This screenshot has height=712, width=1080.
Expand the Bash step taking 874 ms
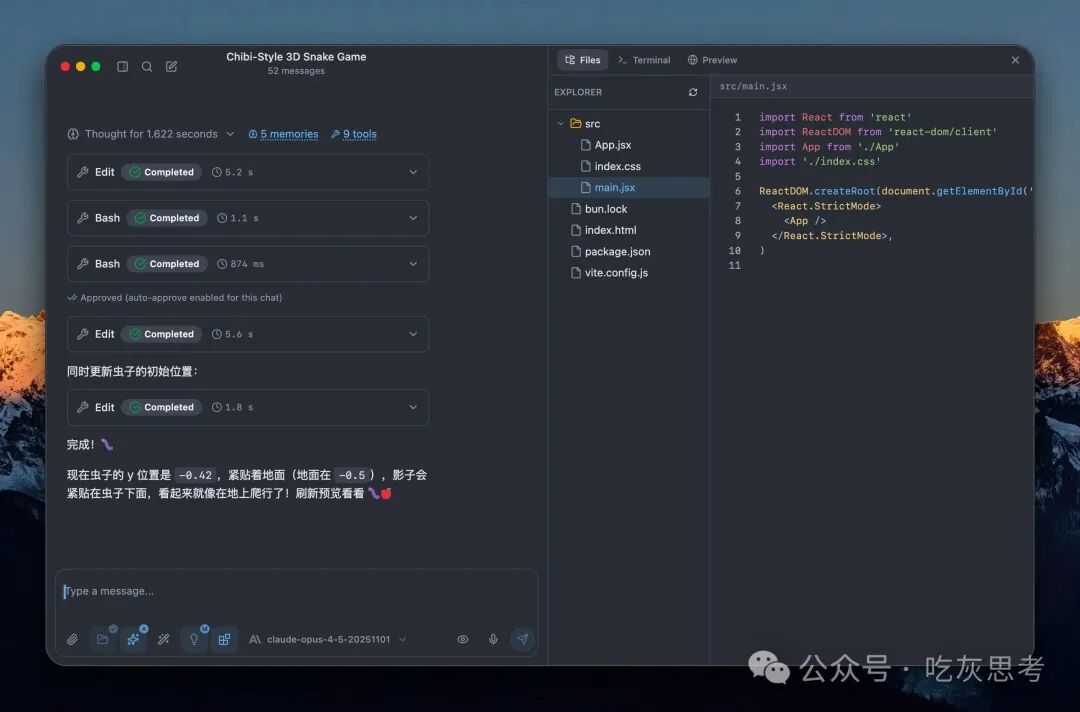(x=248, y=264)
